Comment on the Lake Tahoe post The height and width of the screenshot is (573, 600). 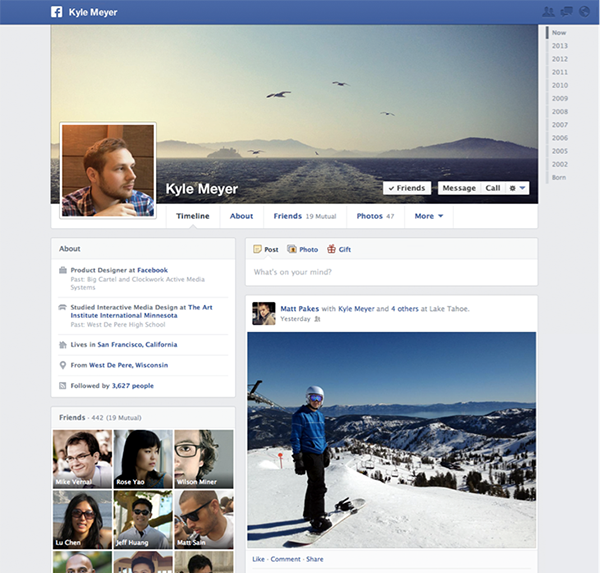[x=285, y=559]
